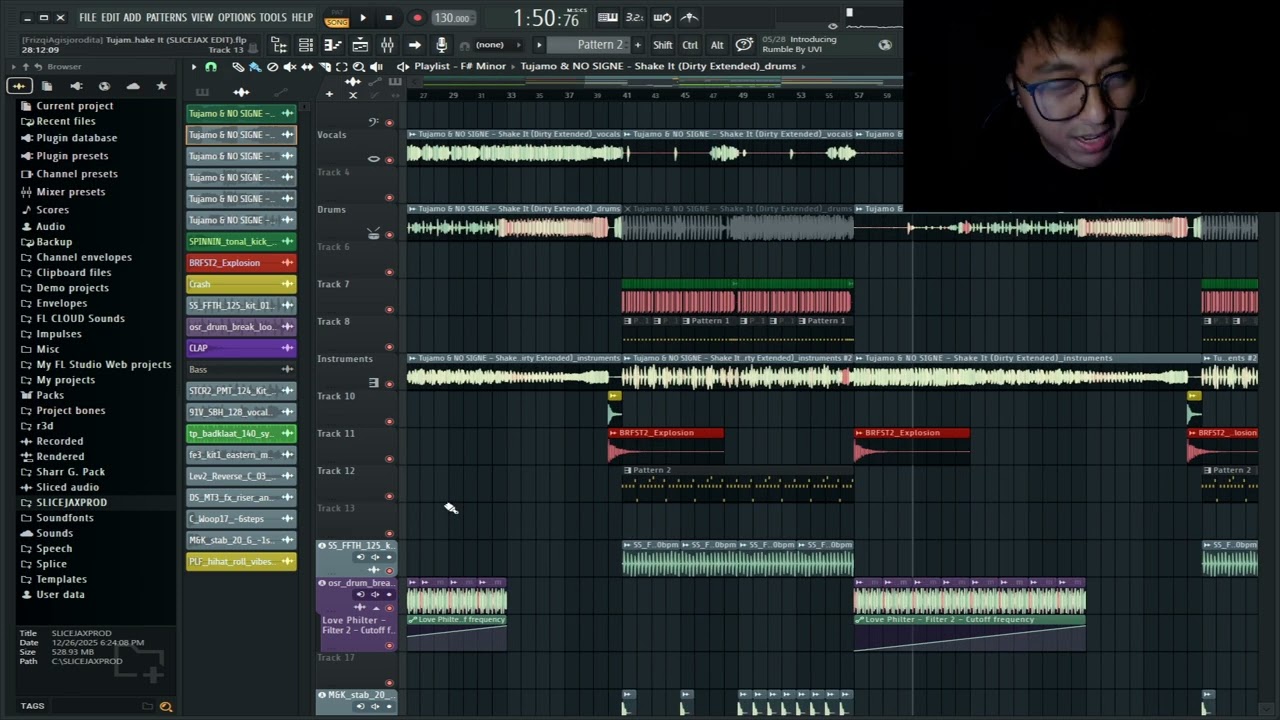Open the HELP menu
This screenshot has width=1280, height=720.
(302, 18)
